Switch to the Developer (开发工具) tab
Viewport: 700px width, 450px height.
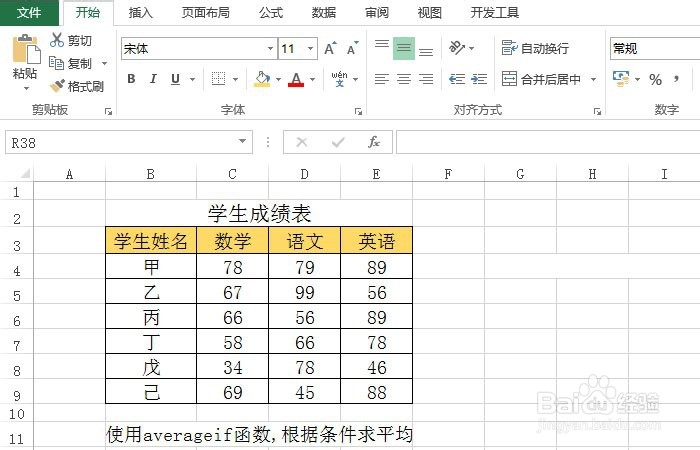[x=495, y=12]
